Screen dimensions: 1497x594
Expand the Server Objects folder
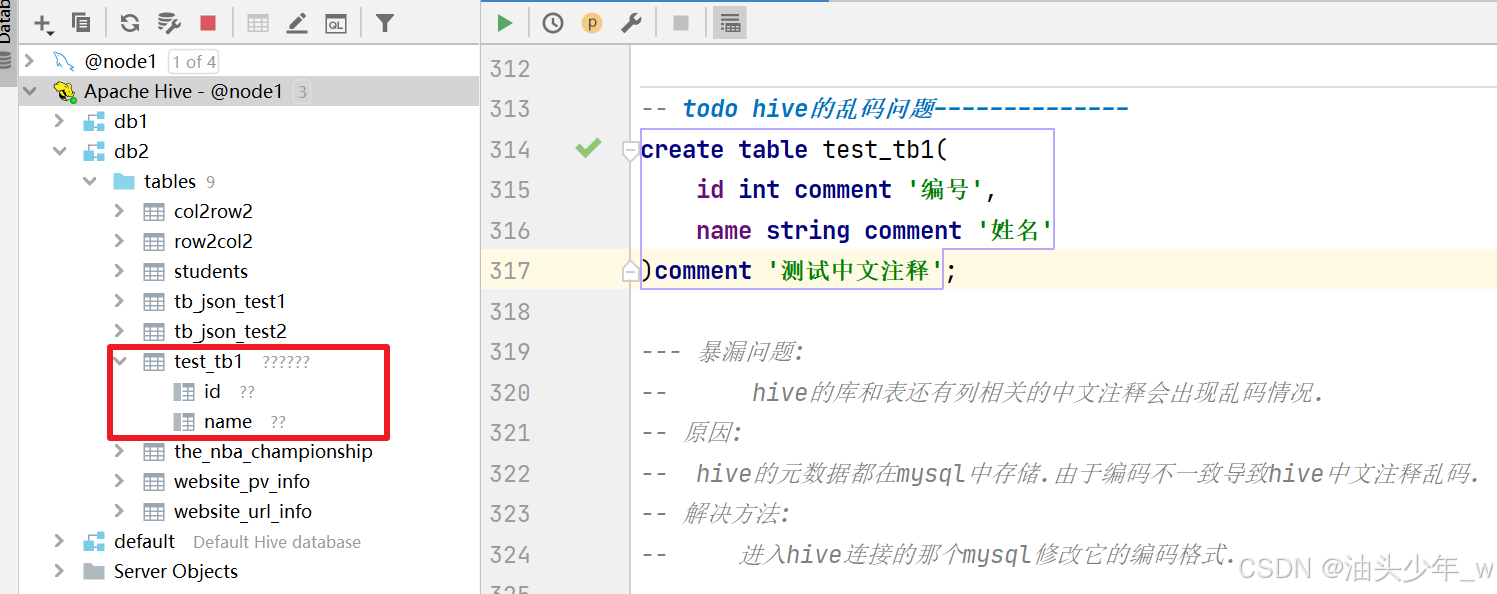59,571
